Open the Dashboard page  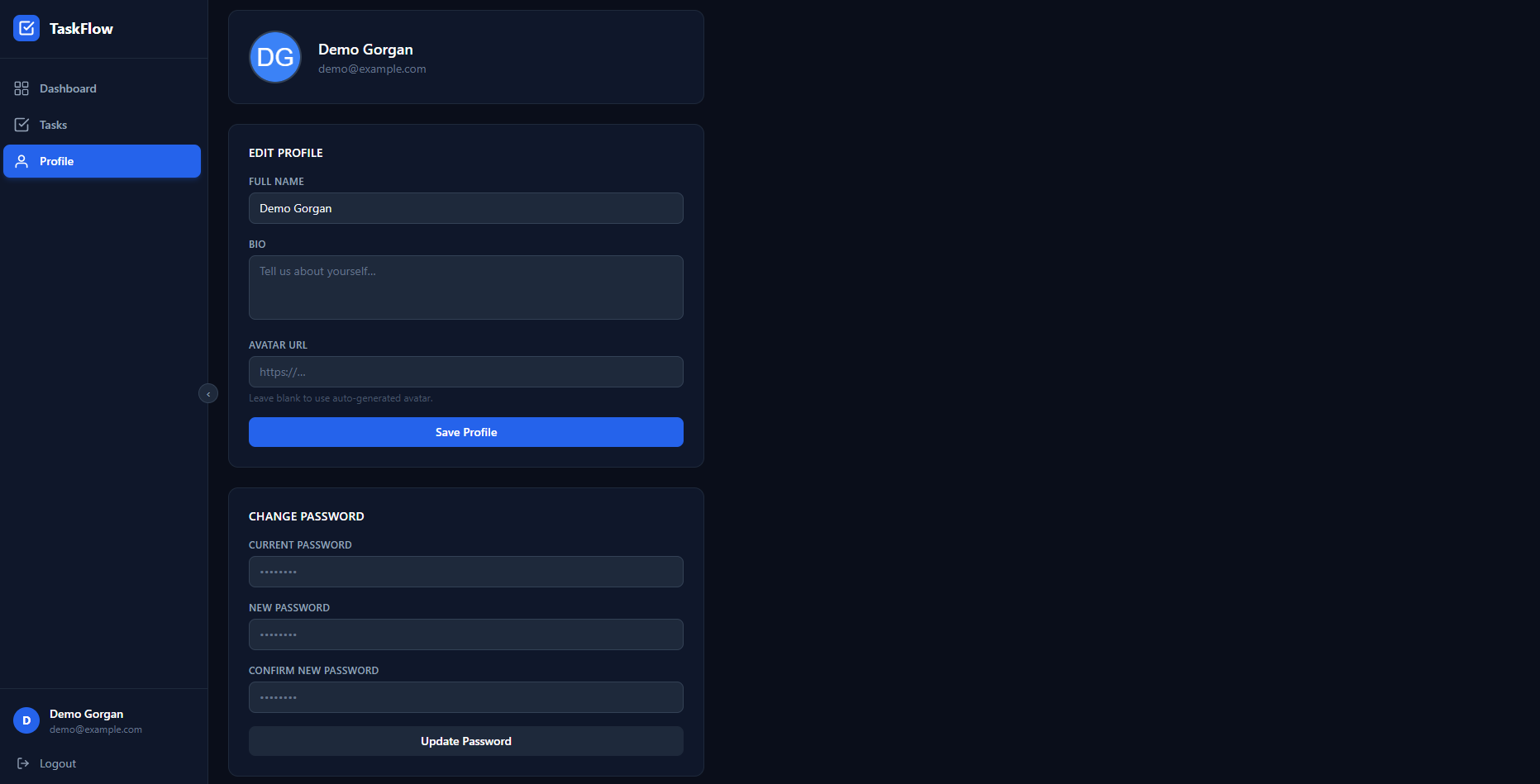[102, 88]
